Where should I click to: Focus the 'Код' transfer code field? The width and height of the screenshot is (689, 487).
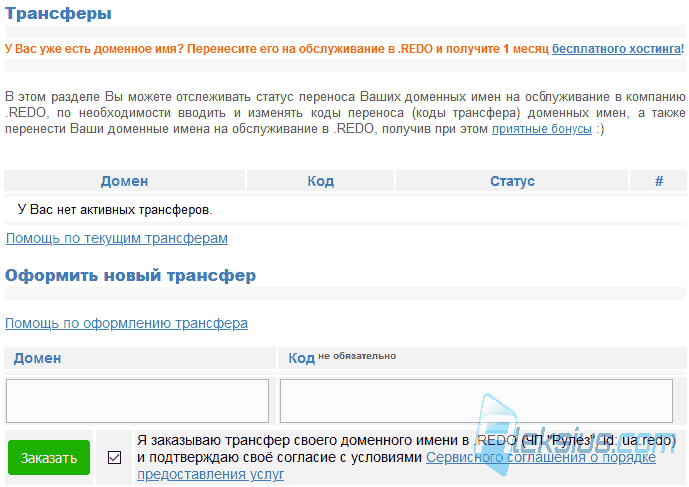pos(476,401)
